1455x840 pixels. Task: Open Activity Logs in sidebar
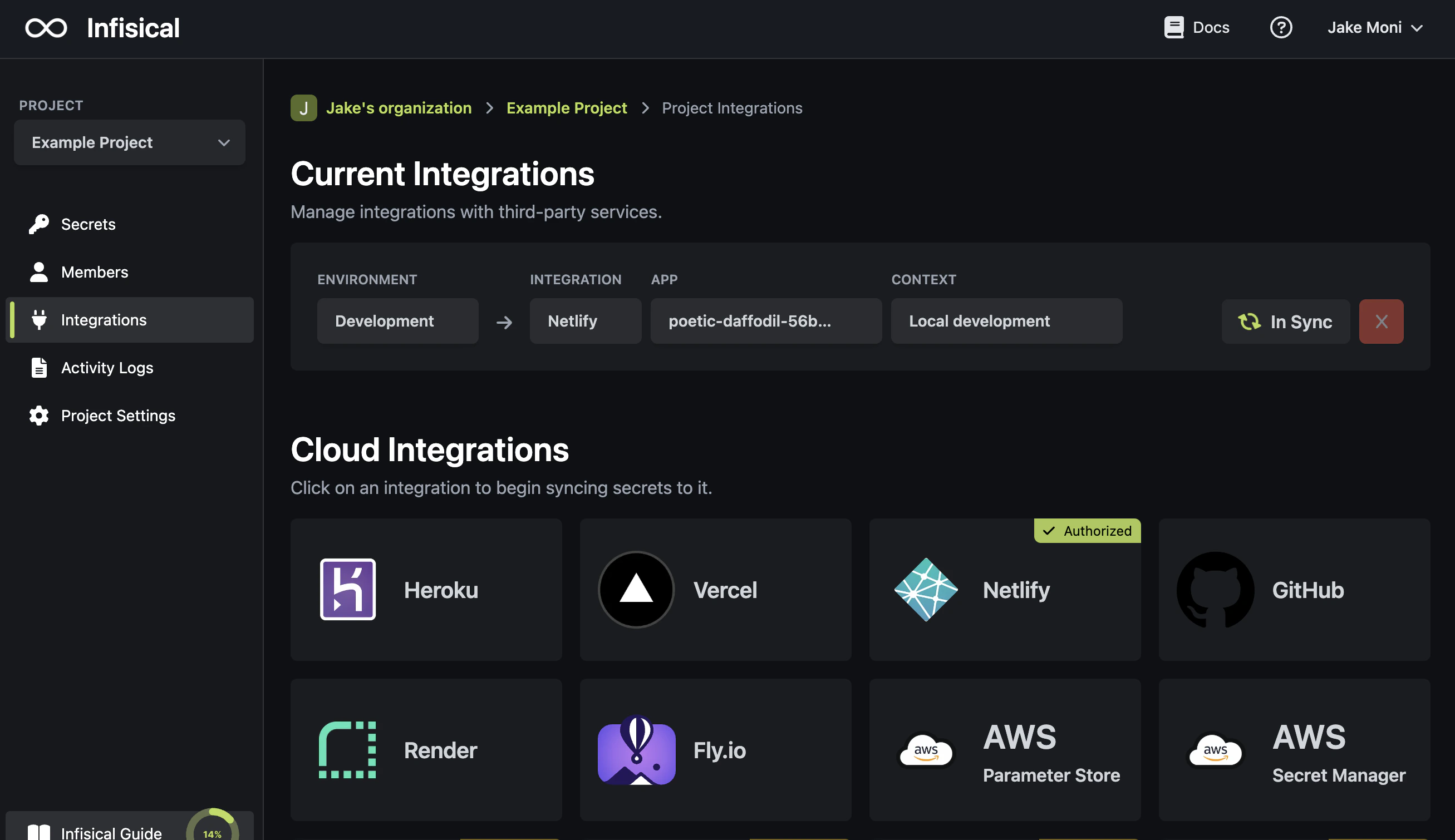coord(129,368)
